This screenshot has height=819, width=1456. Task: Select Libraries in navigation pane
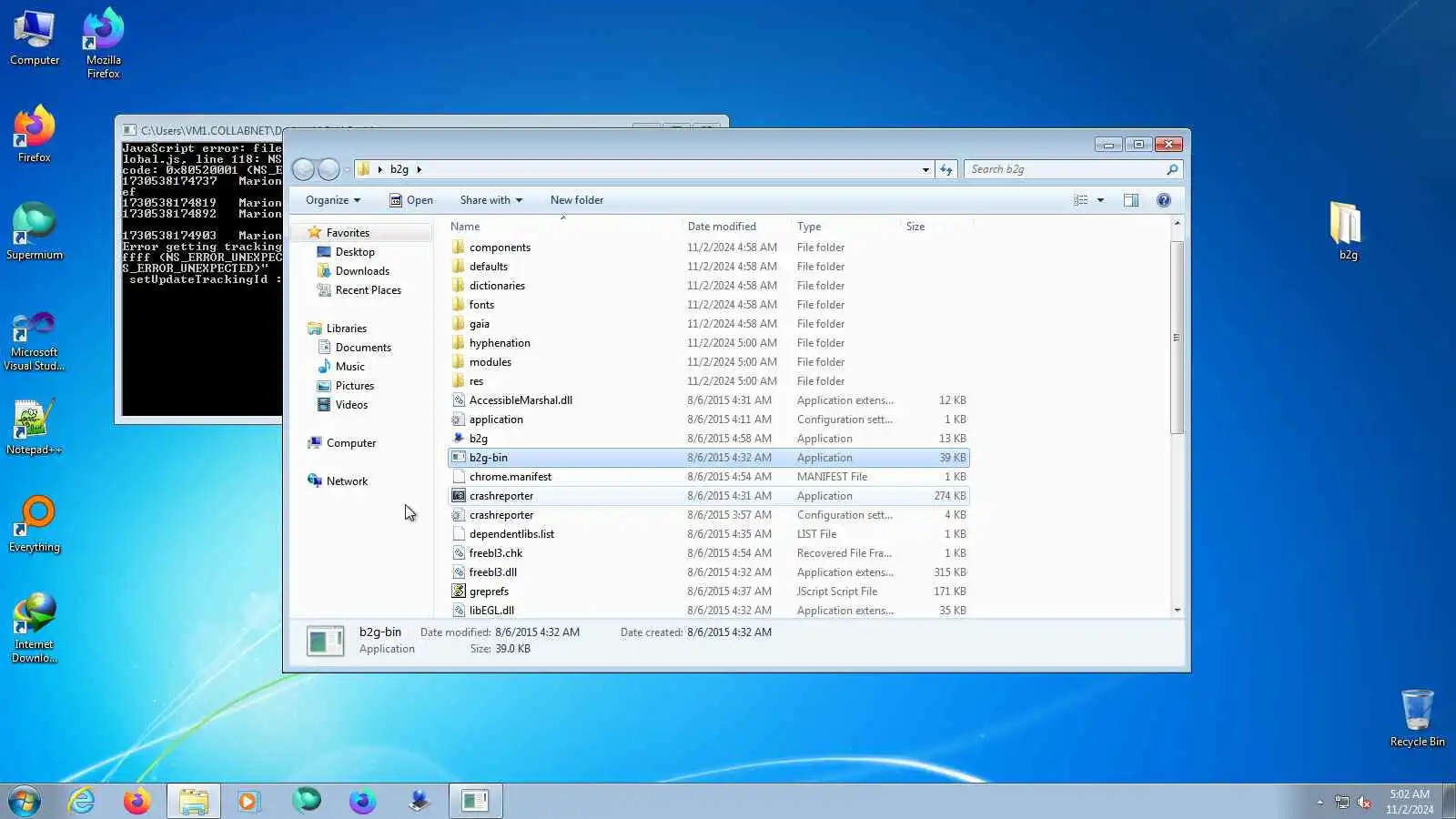[347, 329]
